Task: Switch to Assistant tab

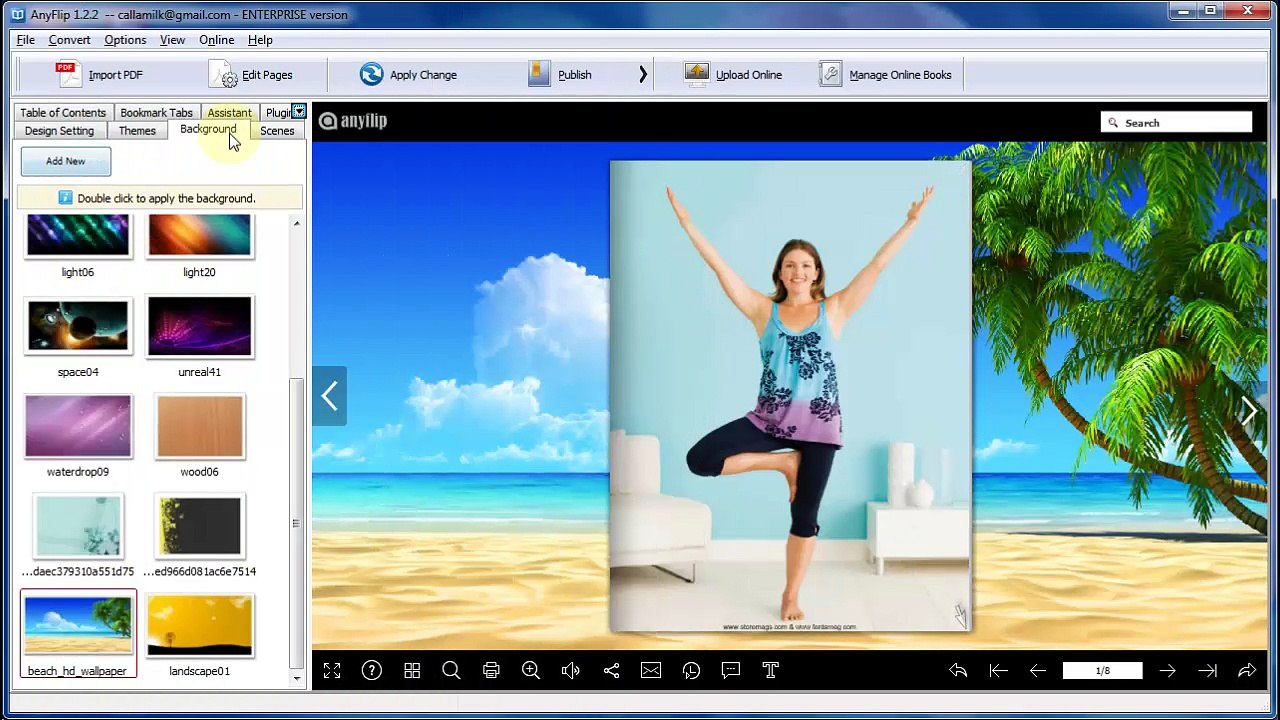Action: click(229, 113)
